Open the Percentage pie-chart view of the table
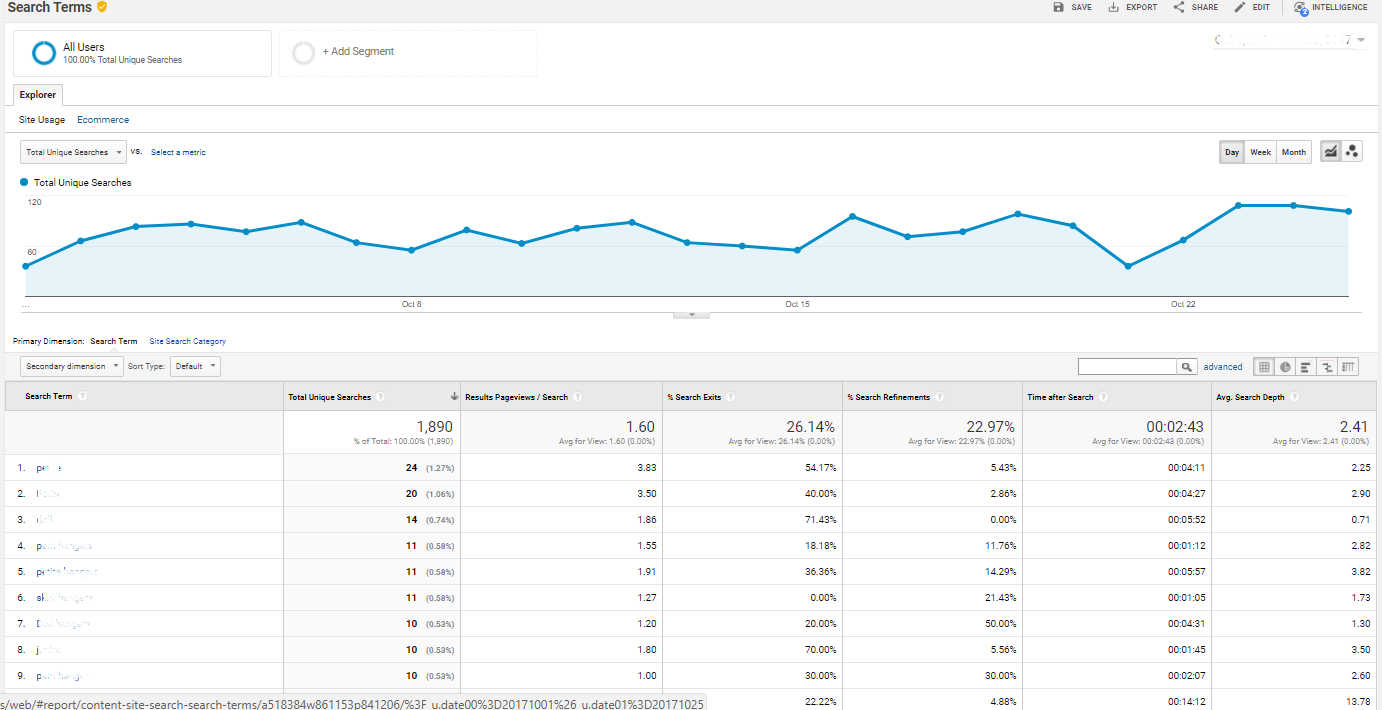The image size is (1382, 710). 1285,366
